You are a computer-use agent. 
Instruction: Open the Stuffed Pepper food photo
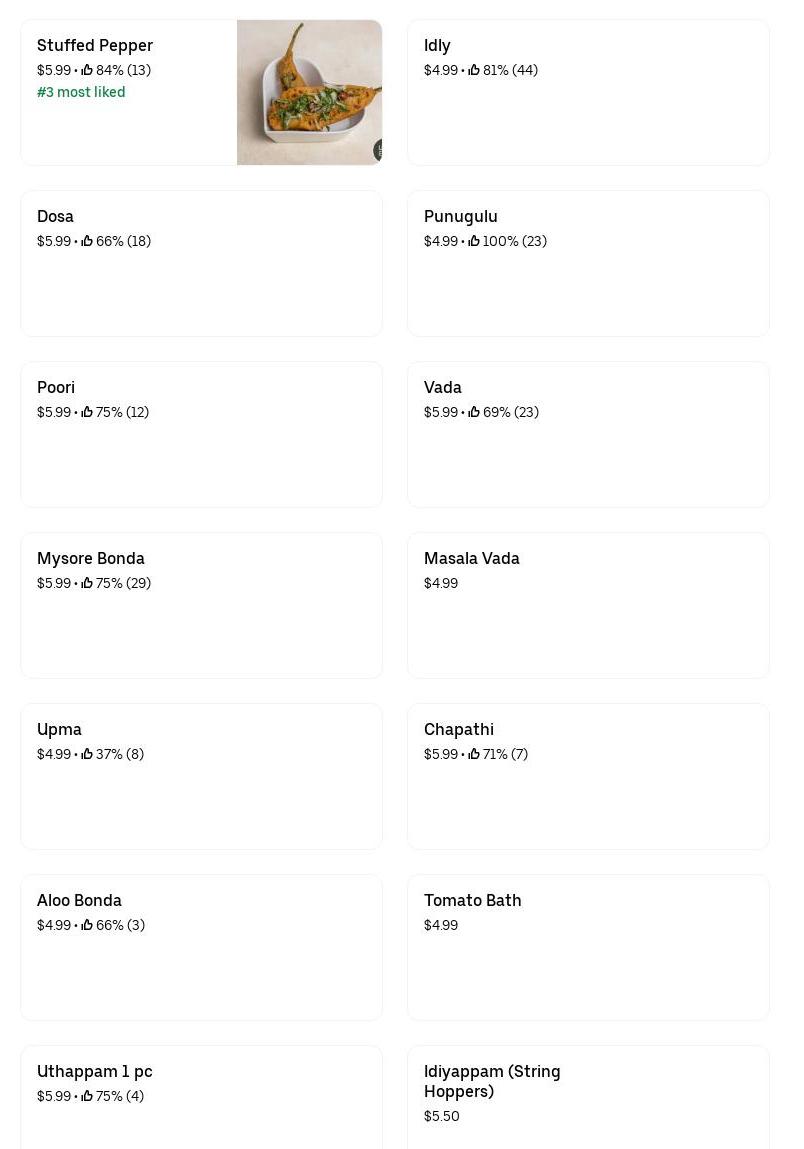(309, 92)
